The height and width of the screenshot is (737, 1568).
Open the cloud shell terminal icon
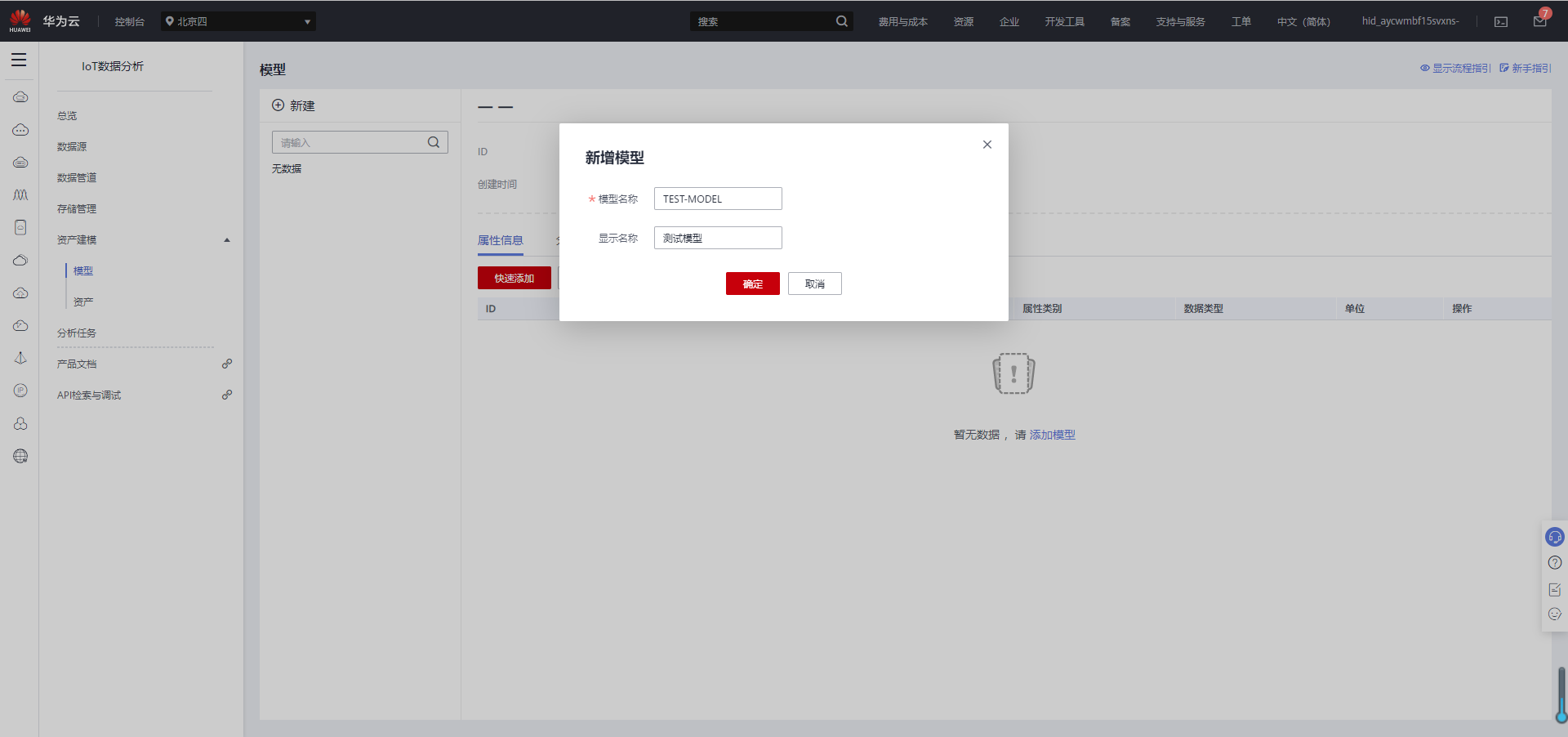[x=1501, y=22]
